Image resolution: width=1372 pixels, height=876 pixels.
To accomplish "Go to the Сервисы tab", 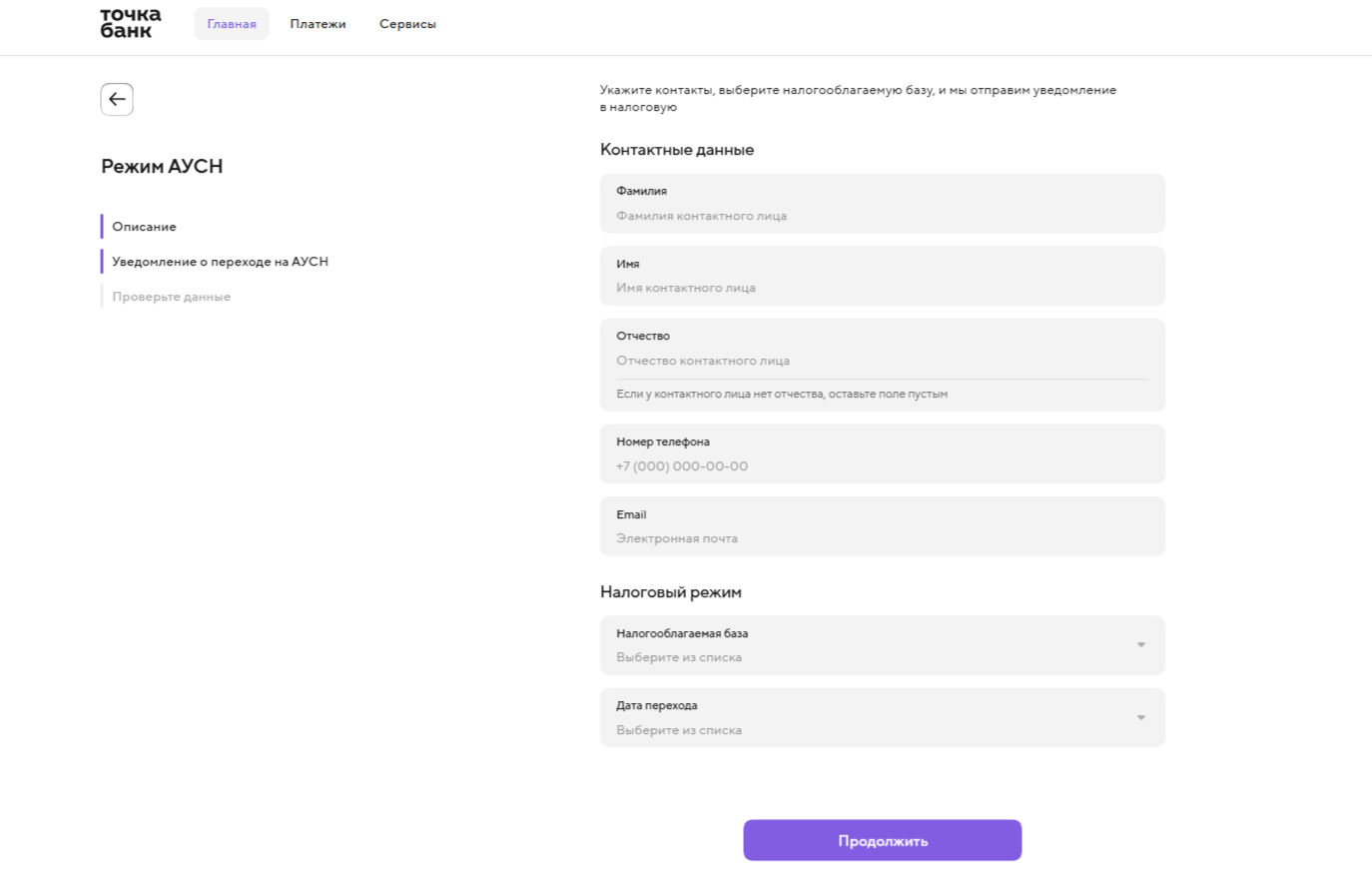I will click(407, 24).
